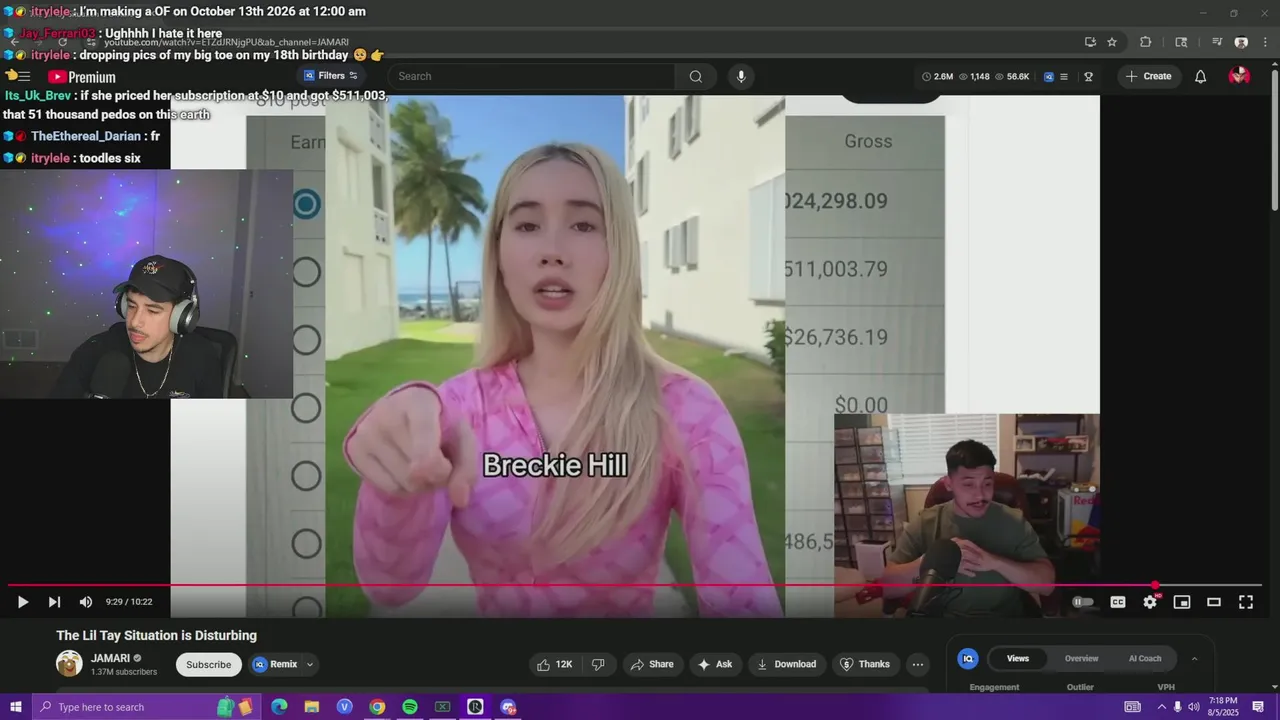Enter fullscreen mode
The width and height of the screenshot is (1280, 720).
coord(1246,602)
